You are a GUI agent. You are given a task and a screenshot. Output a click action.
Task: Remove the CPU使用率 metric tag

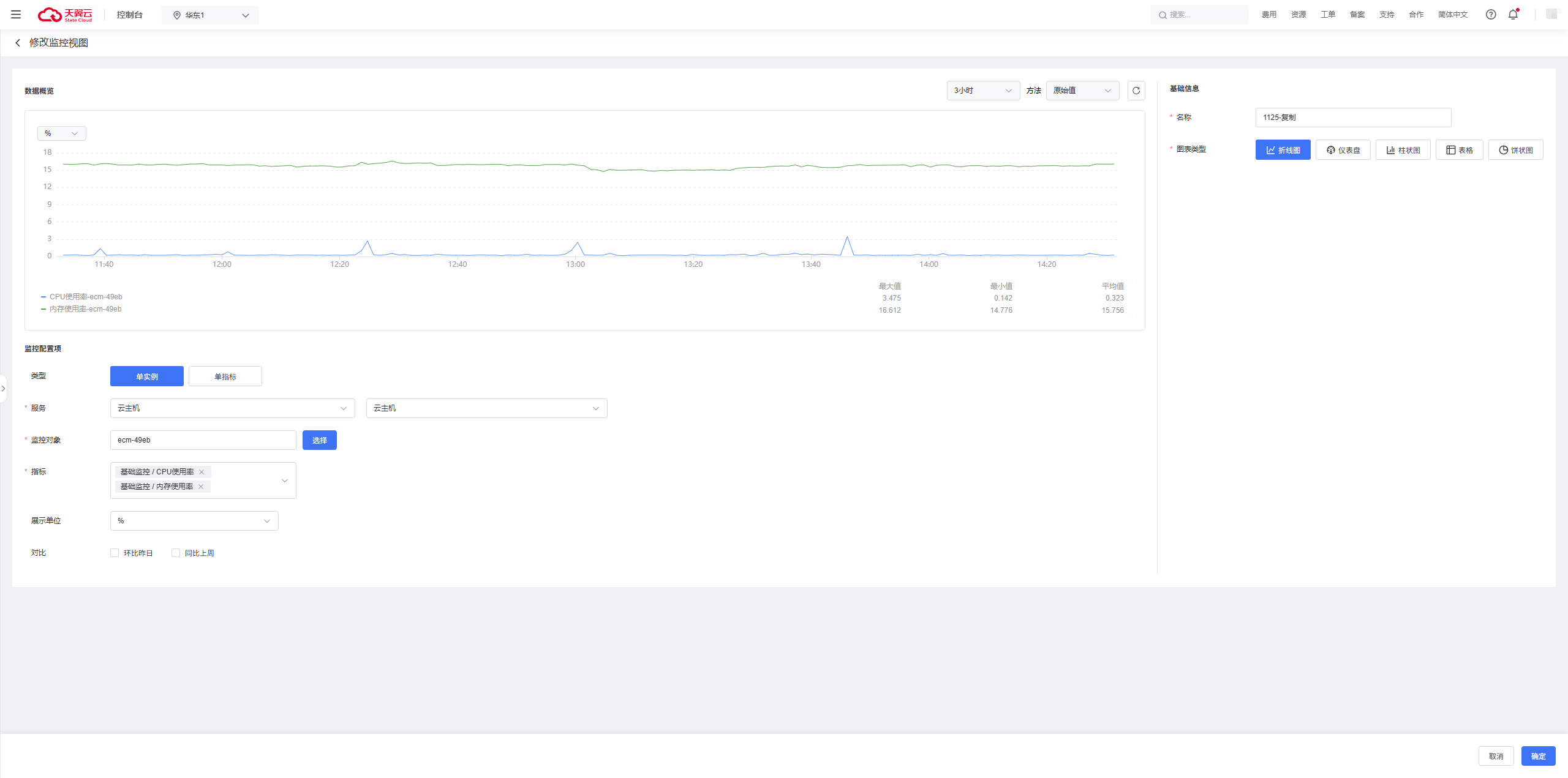tap(202, 472)
